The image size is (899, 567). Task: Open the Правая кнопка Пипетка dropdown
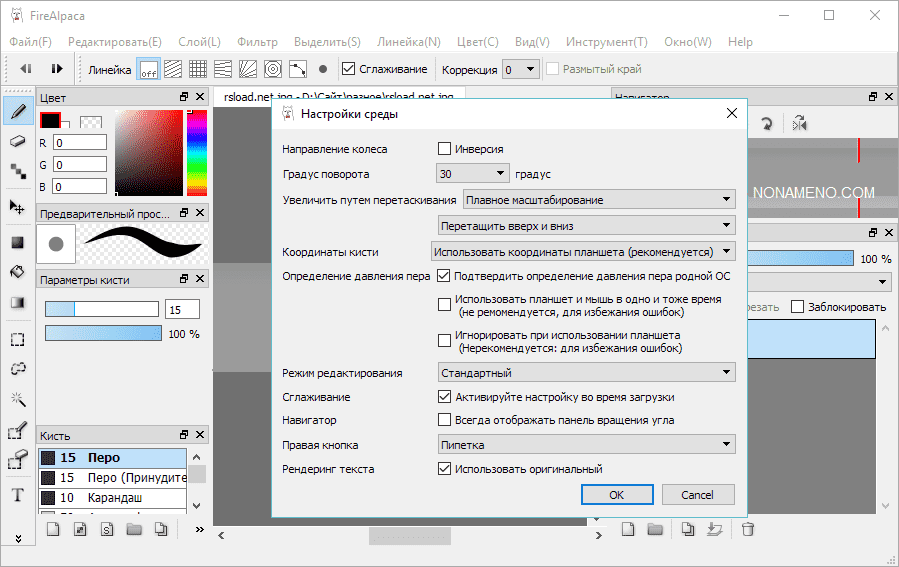coord(585,445)
